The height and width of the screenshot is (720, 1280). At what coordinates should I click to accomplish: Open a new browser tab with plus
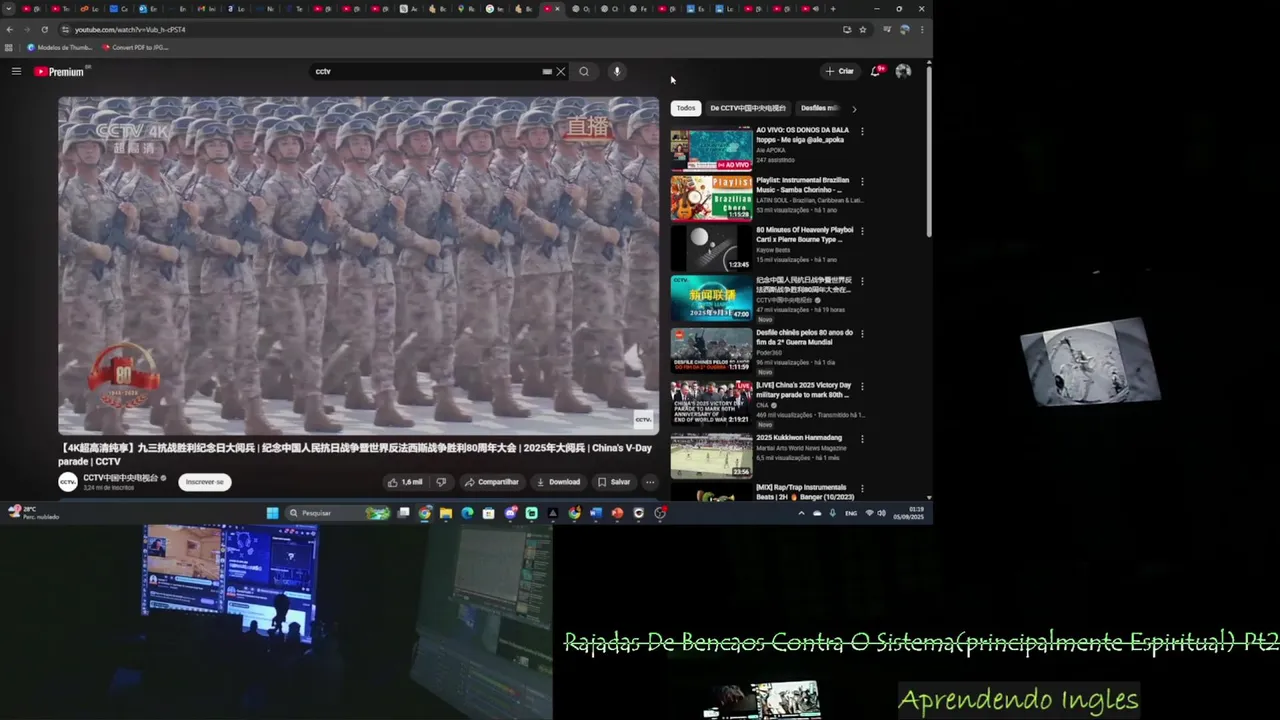pos(833,9)
